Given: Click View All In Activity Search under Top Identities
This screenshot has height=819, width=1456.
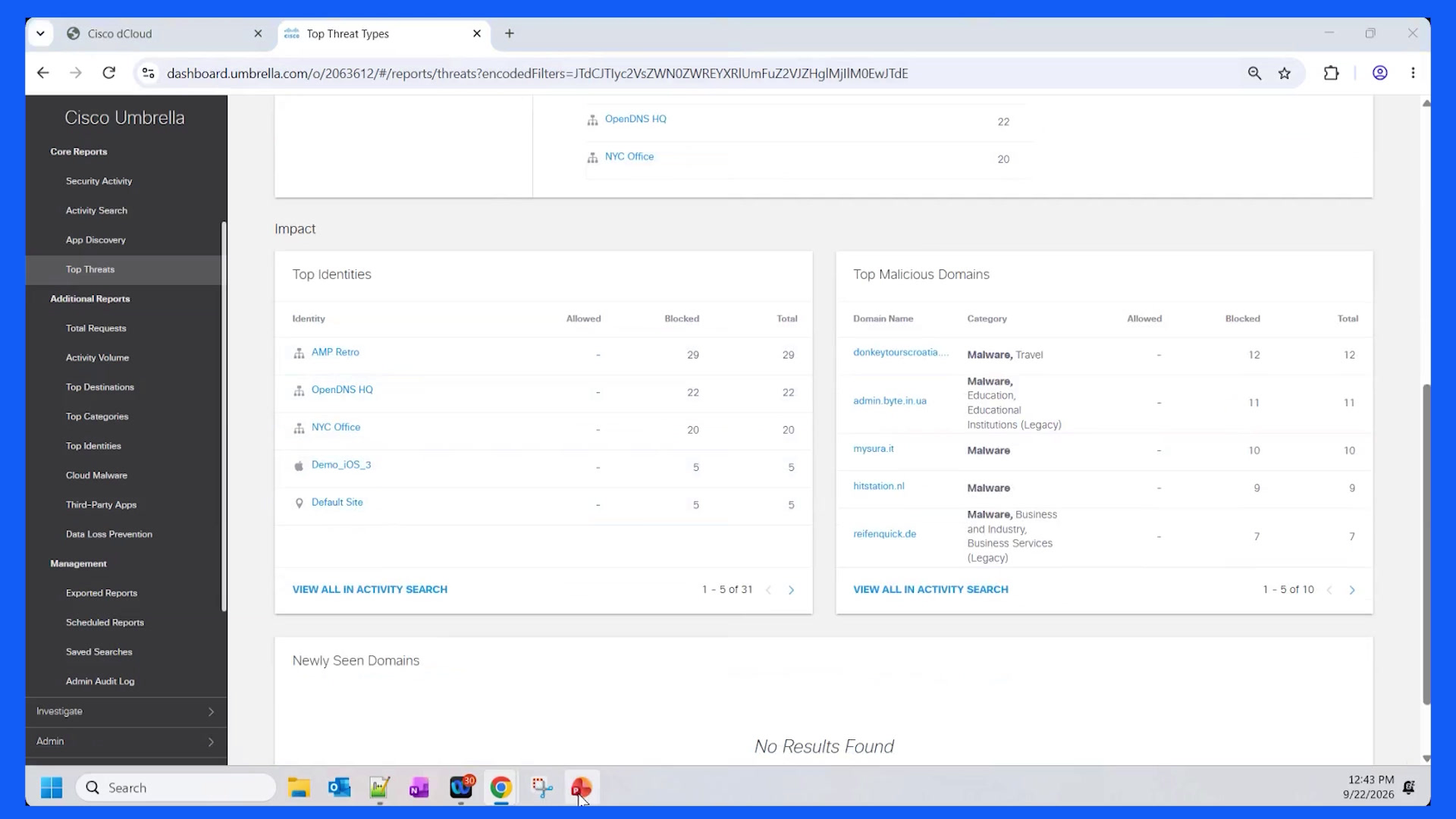Looking at the screenshot, I should coord(370,589).
